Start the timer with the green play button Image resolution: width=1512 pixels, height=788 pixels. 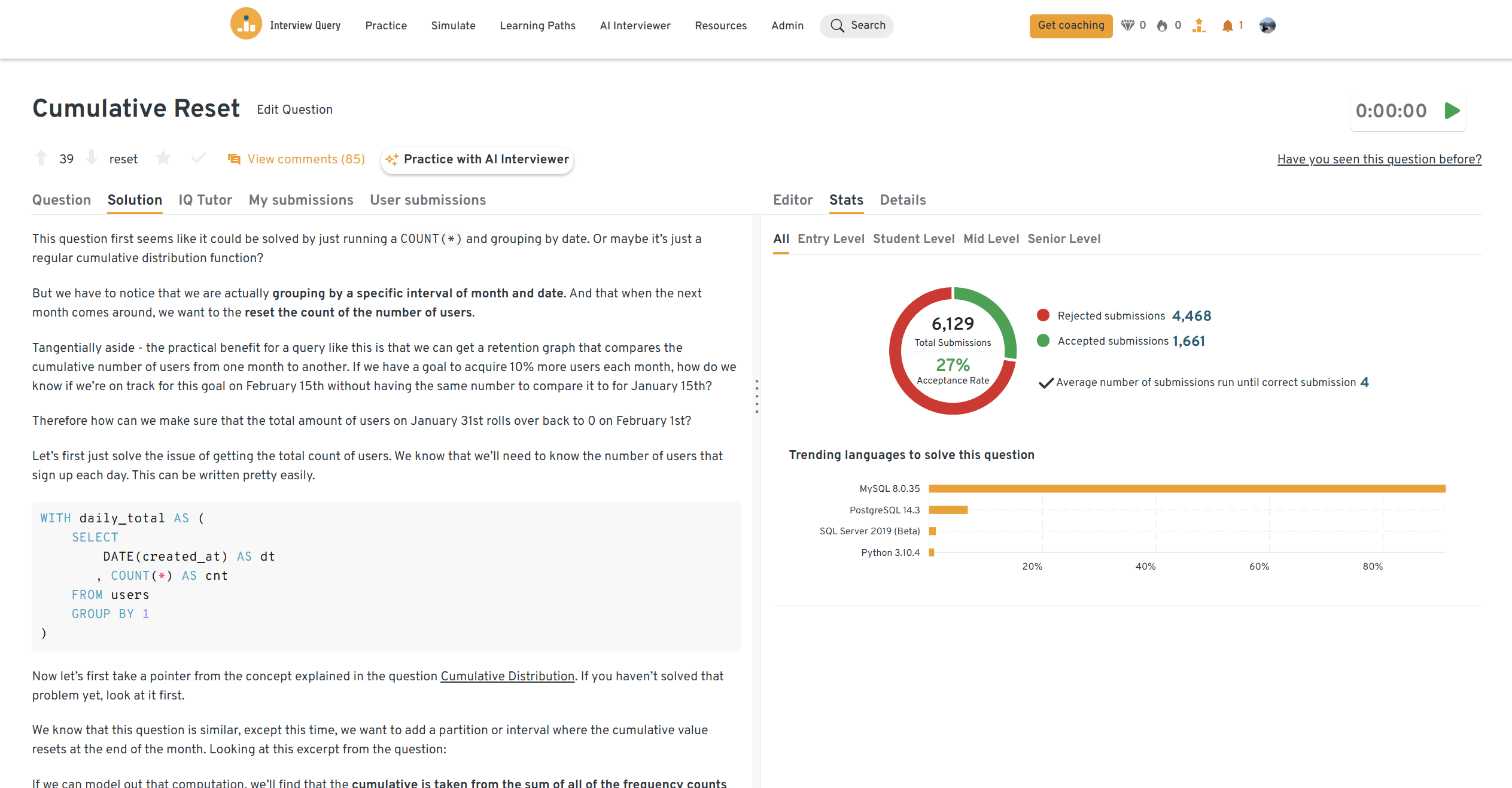pos(1452,111)
